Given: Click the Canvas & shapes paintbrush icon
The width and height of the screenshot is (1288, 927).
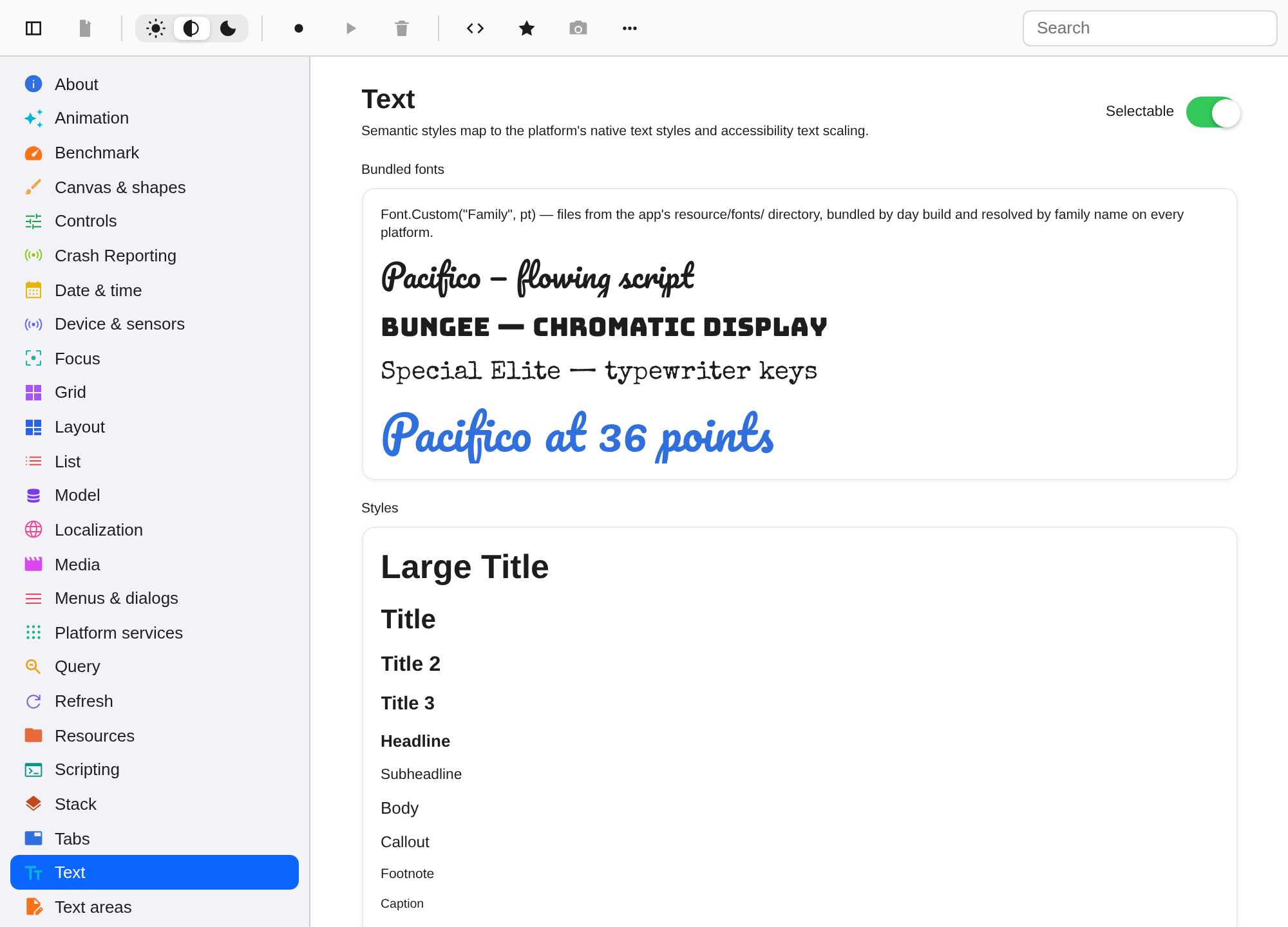Looking at the screenshot, I should [33, 187].
